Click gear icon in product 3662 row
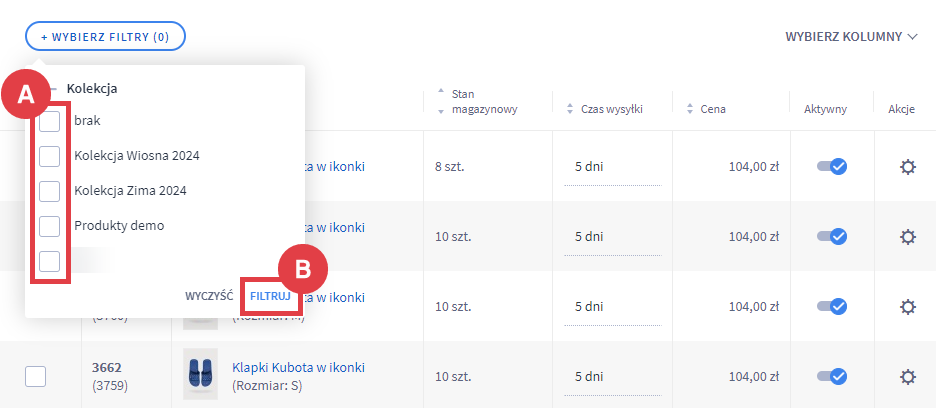936x408 pixels. [907, 376]
